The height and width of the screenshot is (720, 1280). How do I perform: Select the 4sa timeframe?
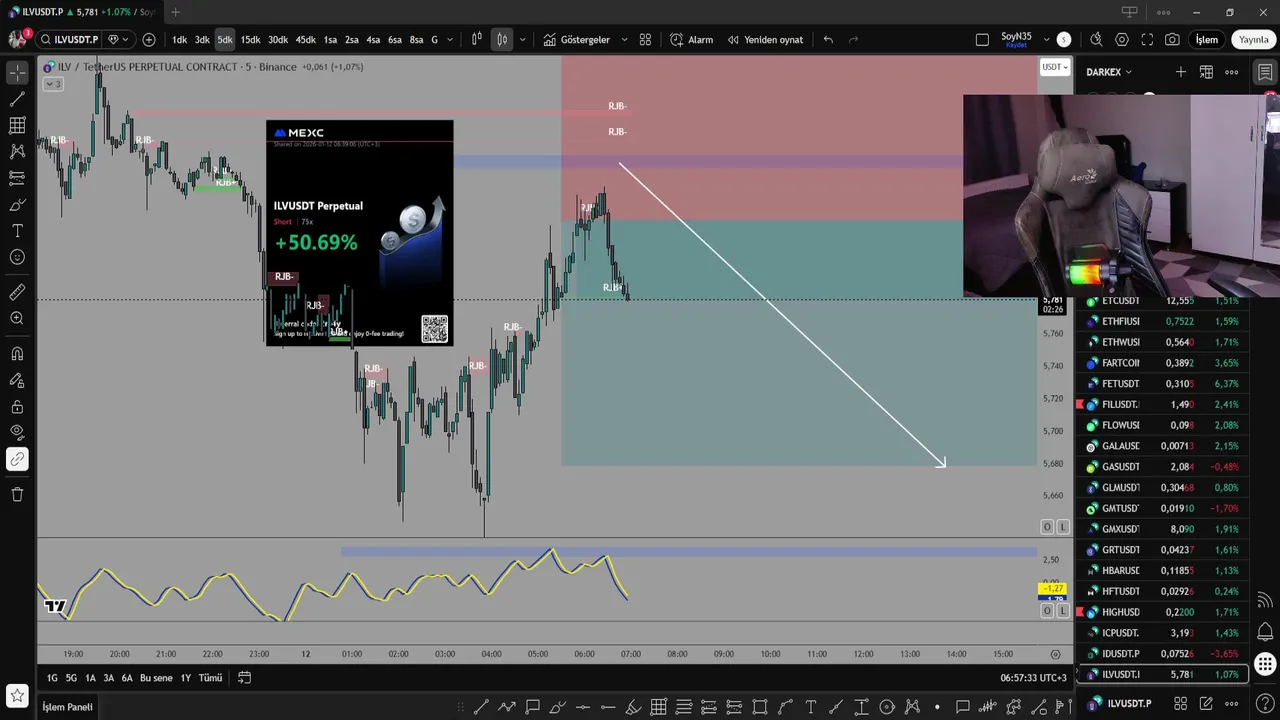[x=373, y=40]
